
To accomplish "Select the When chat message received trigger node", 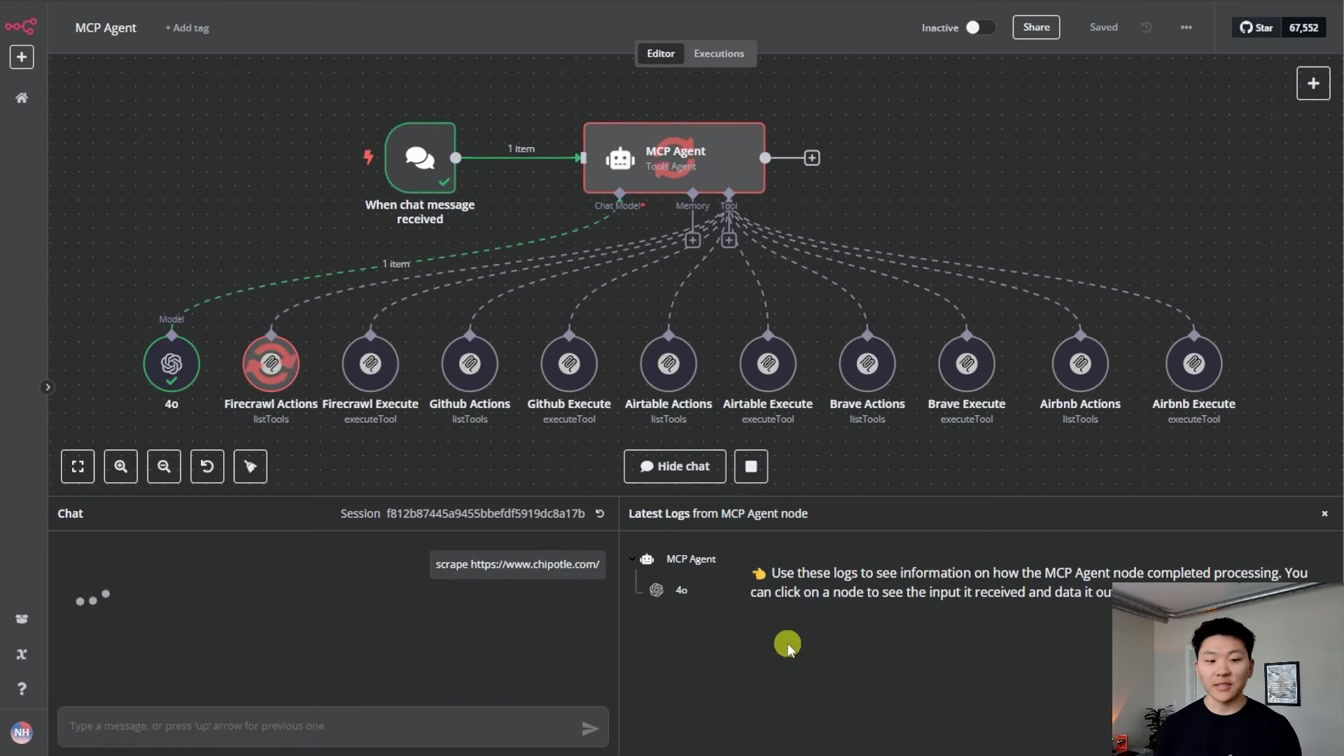I will (x=420, y=158).
